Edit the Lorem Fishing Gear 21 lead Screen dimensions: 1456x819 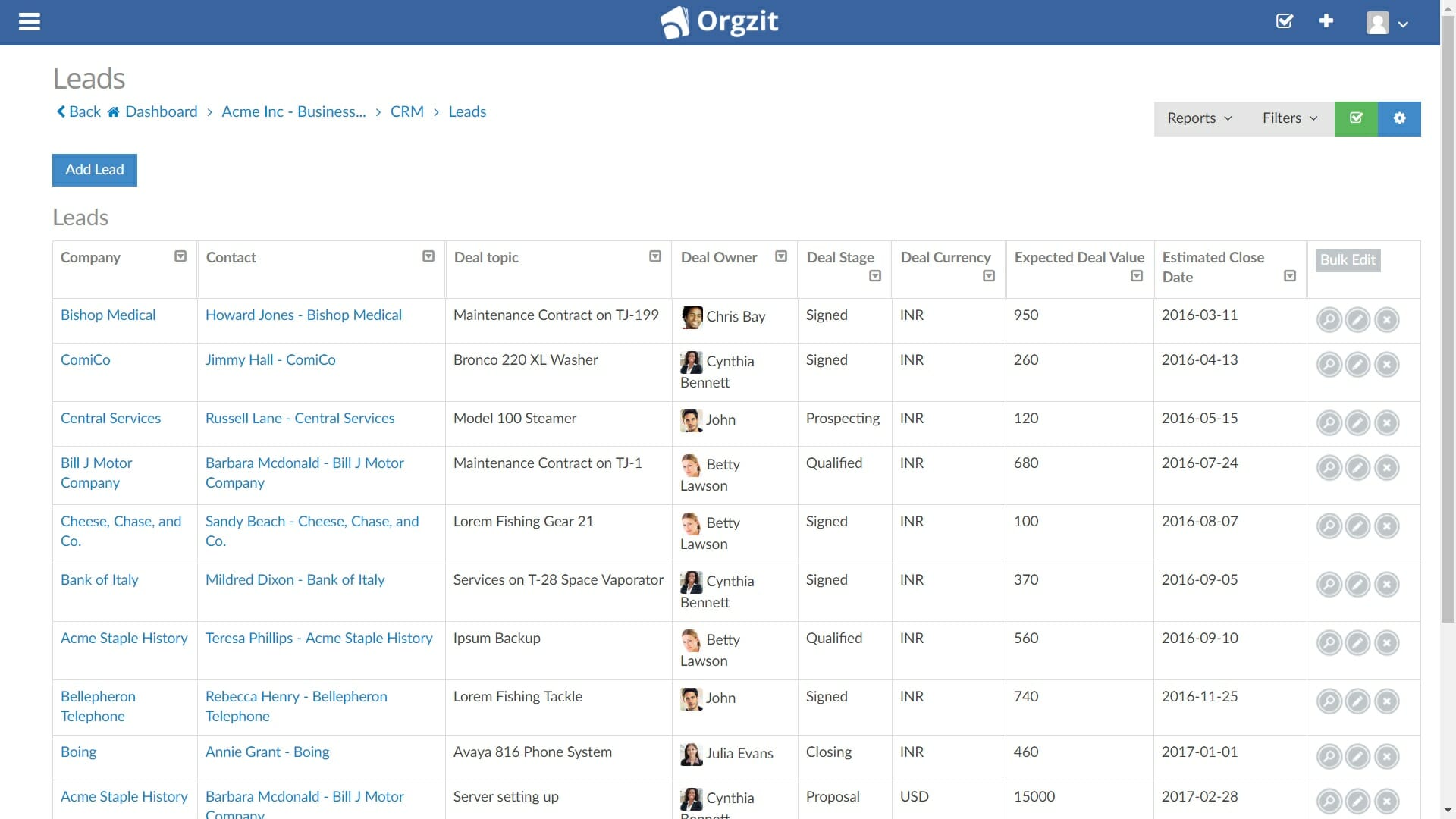pyautogui.click(x=1357, y=526)
